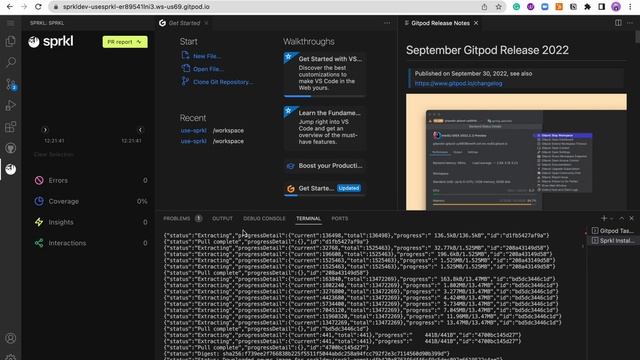640x360 pixels.
Task: Open the Extensions view
Action: coord(11,127)
